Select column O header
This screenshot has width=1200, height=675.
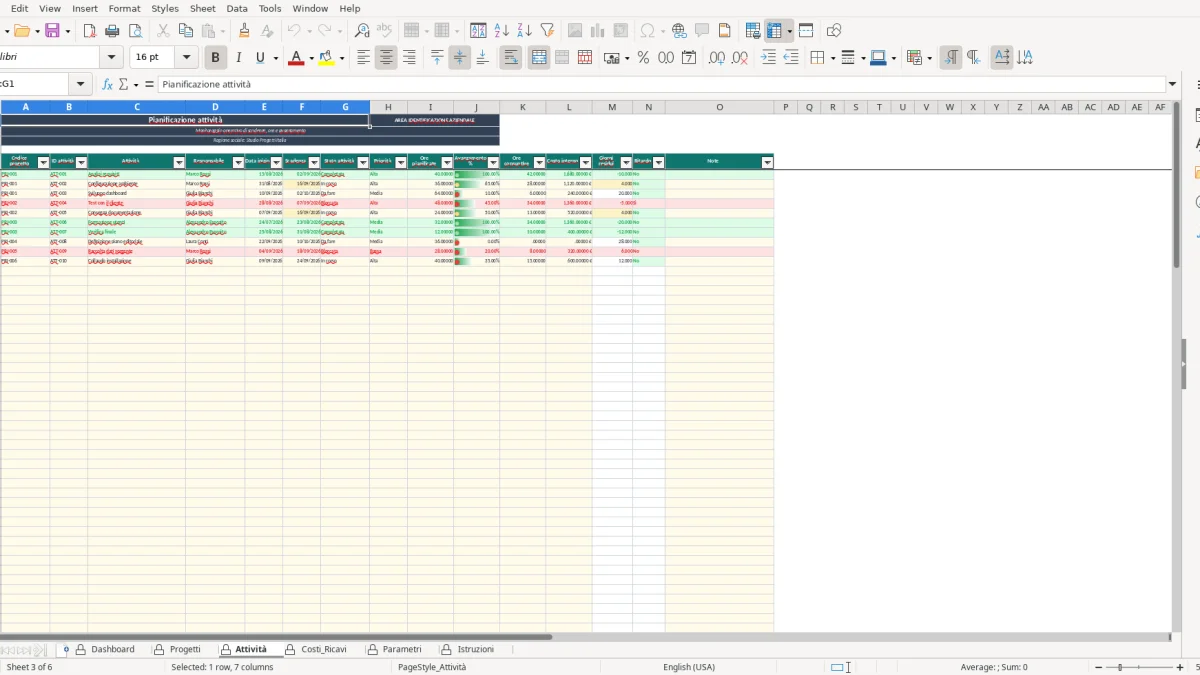pos(719,107)
